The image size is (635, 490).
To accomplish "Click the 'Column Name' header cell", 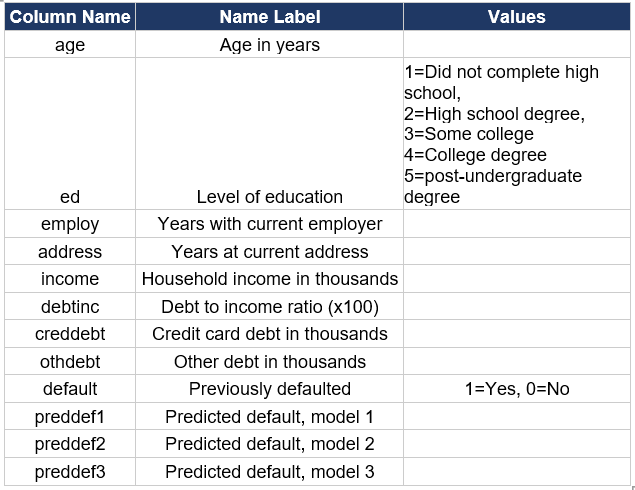I will 70,17.
